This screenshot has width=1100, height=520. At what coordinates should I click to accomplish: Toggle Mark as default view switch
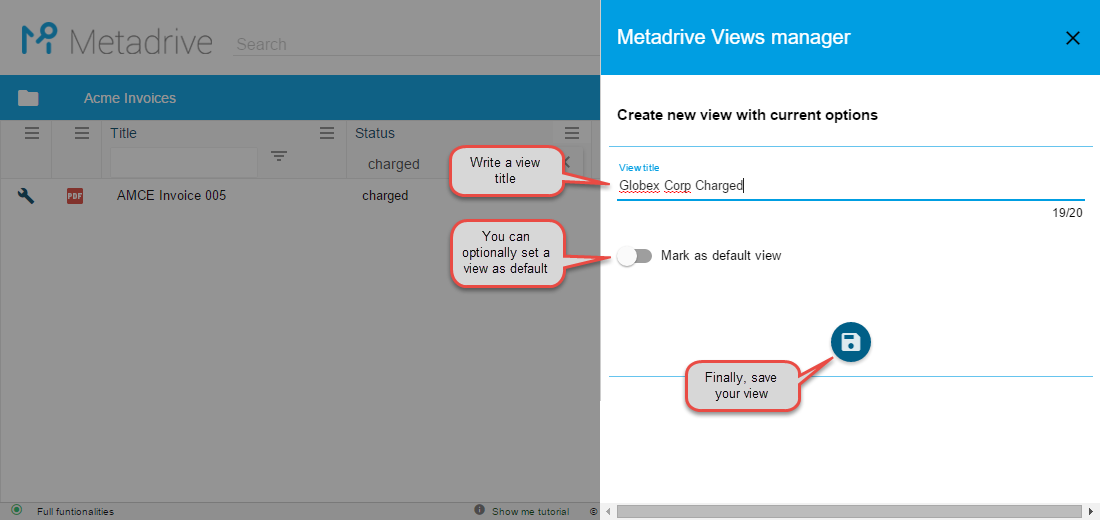click(635, 256)
